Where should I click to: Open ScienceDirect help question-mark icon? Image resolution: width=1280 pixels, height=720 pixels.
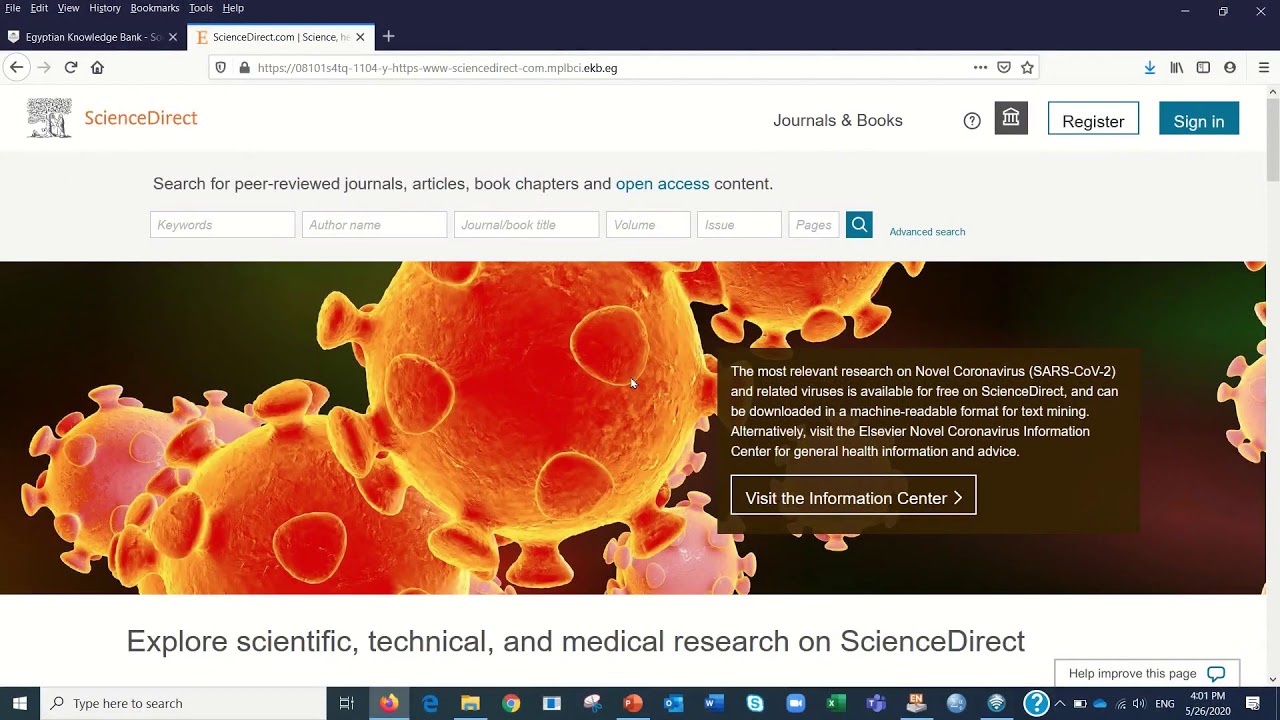tap(972, 121)
